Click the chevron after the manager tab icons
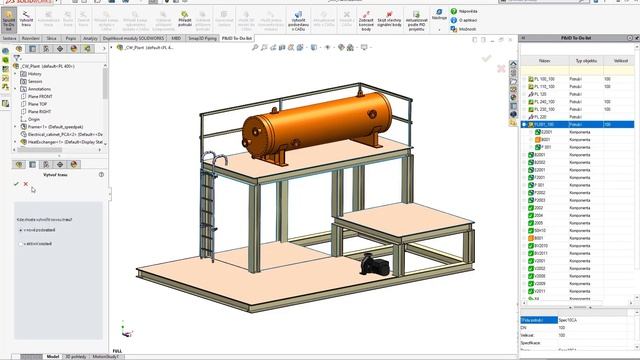The width and height of the screenshot is (640, 360). [x=104, y=49]
